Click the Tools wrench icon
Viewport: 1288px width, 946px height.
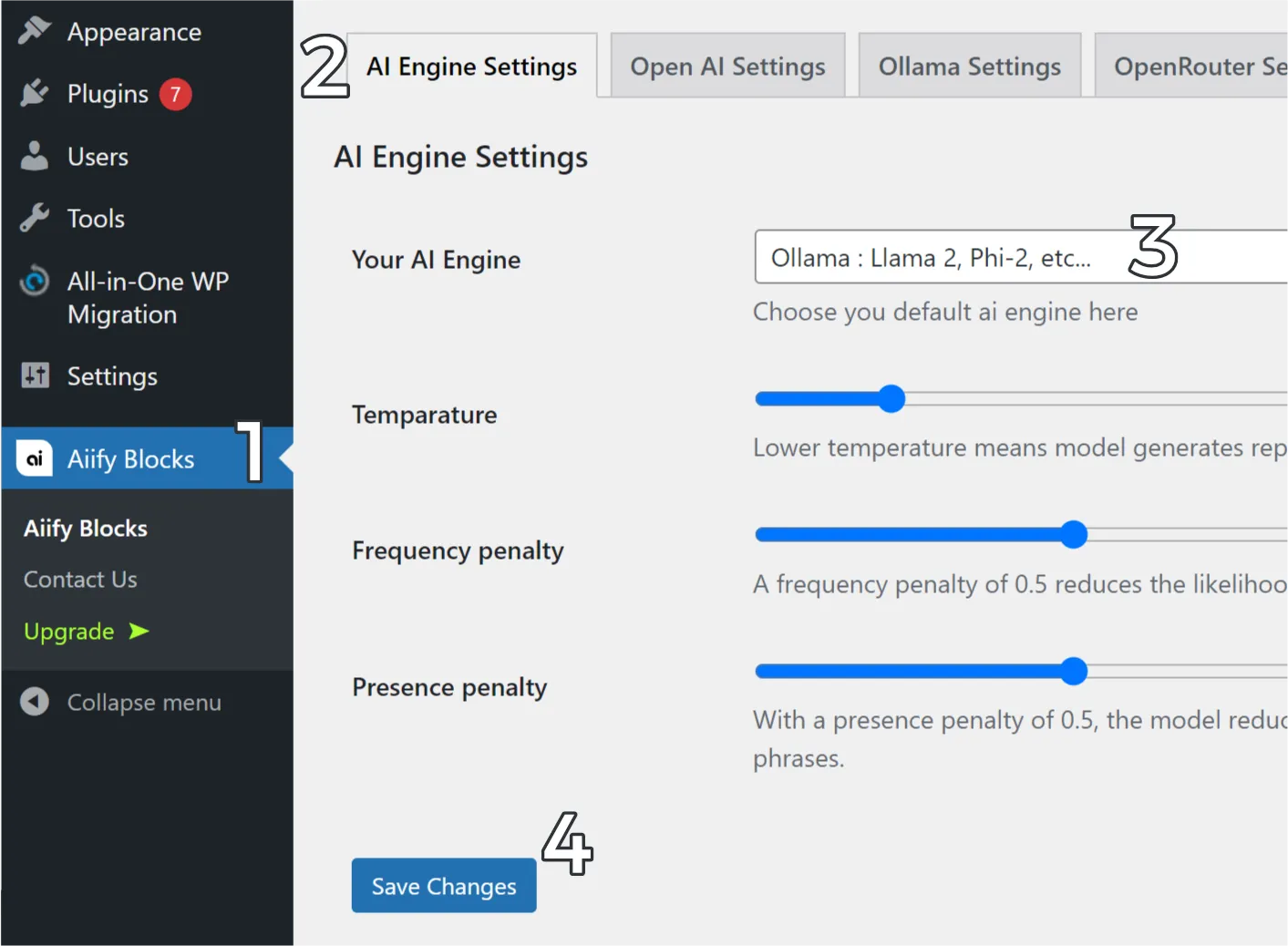point(35,218)
